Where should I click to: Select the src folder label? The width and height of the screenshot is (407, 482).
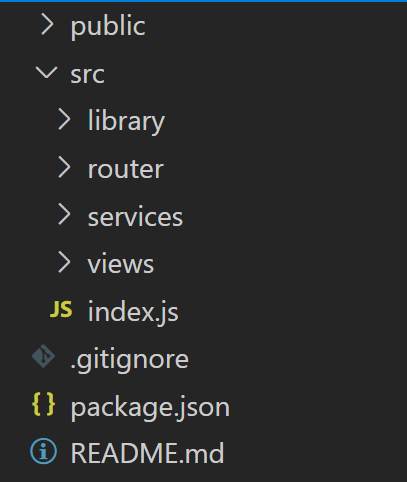[x=88, y=75]
